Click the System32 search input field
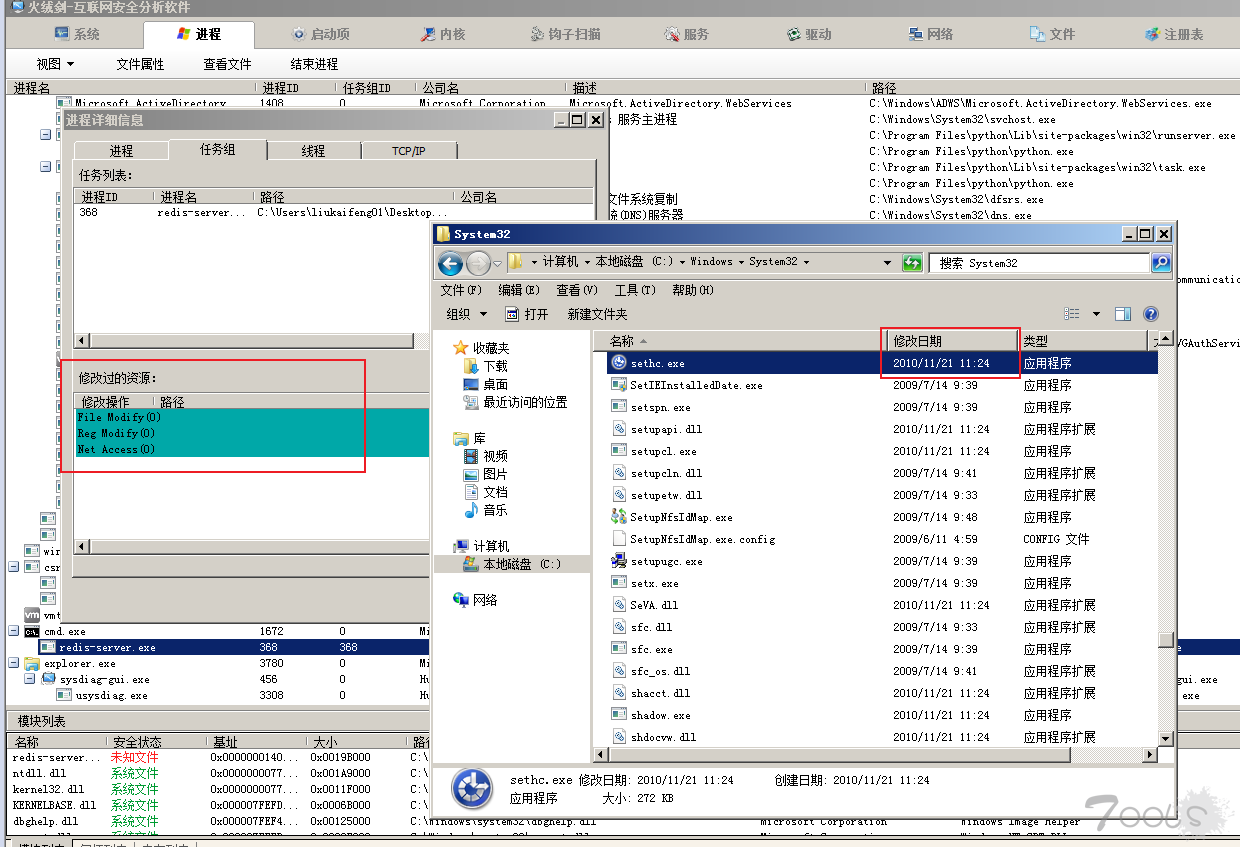 click(1040, 263)
